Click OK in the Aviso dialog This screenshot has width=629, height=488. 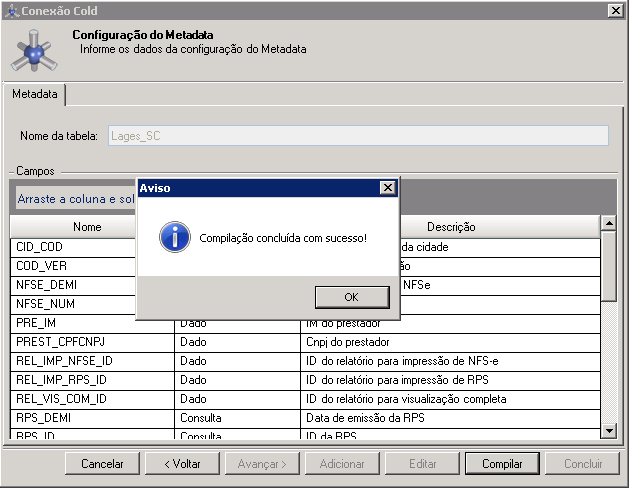[350, 297]
